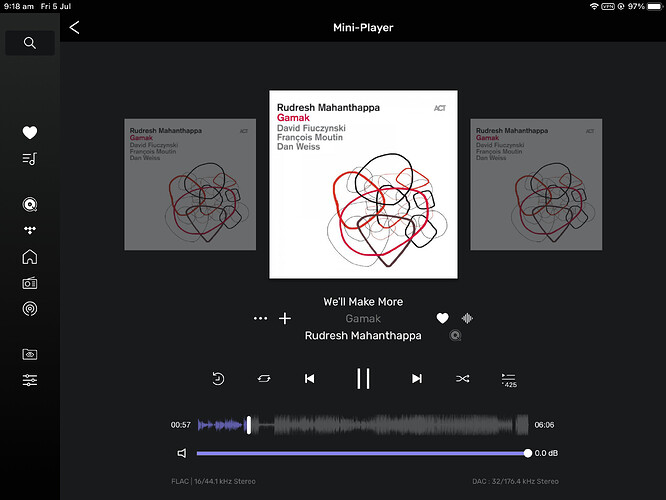Open more options three-dots menu

point(260,318)
